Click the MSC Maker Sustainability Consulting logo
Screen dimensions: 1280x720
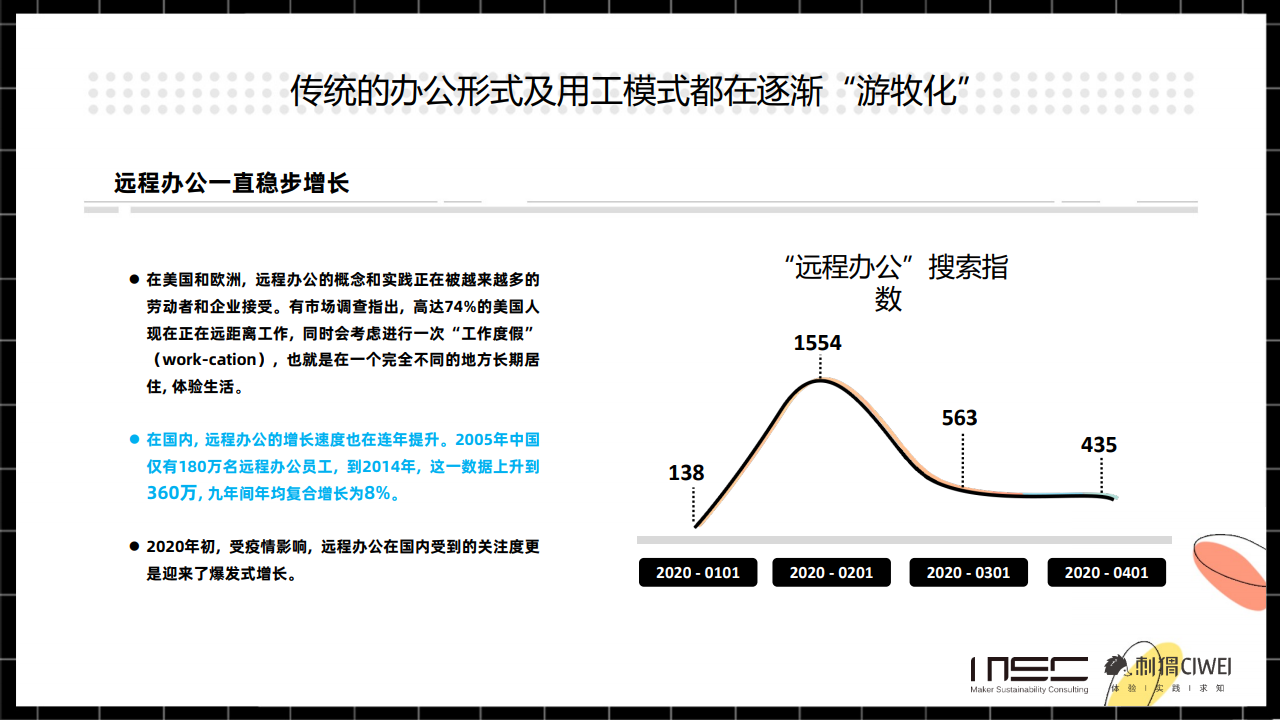tap(1029, 674)
